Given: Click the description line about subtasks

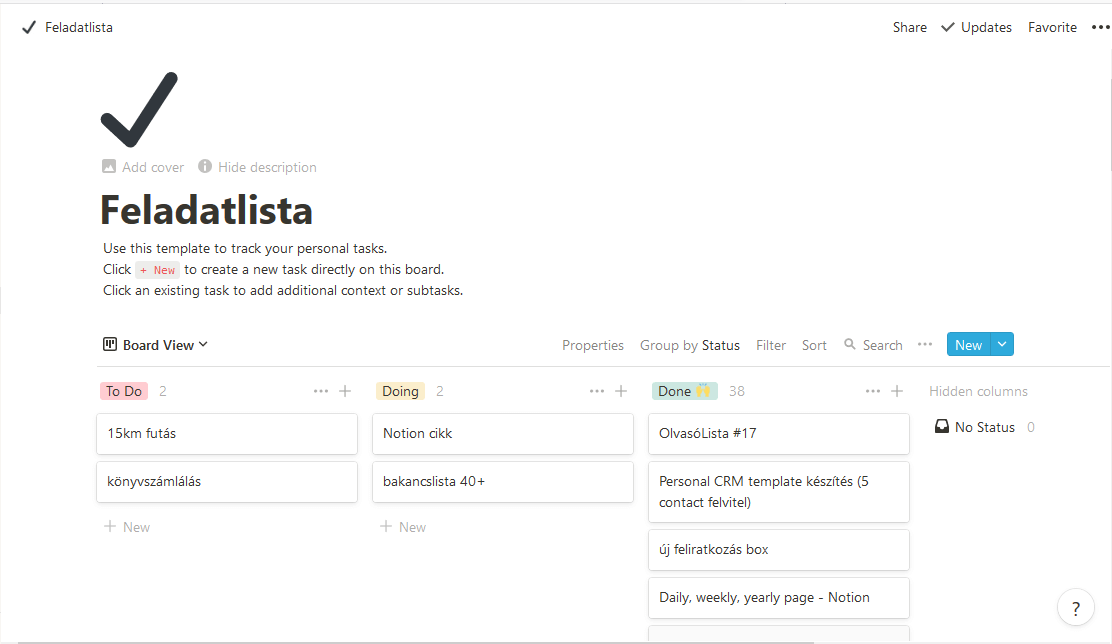Looking at the screenshot, I should pyautogui.click(x=283, y=291).
